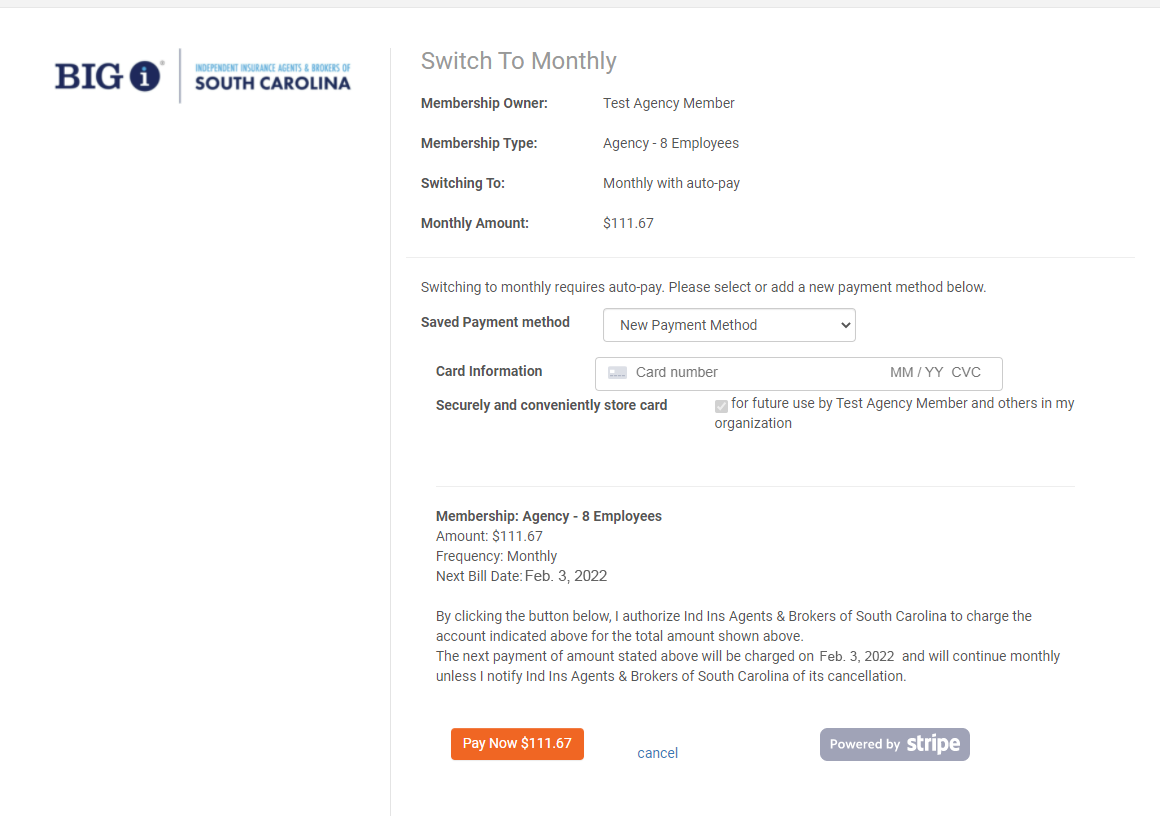This screenshot has width=1160, height=816.
Task: Click the Big I logo icon
Action: 109,76
